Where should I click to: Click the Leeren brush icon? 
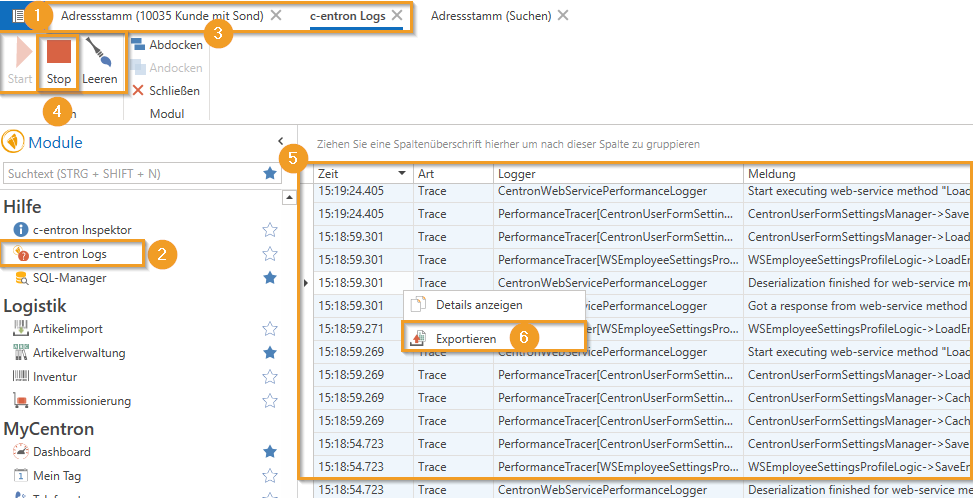click(99, 53)
